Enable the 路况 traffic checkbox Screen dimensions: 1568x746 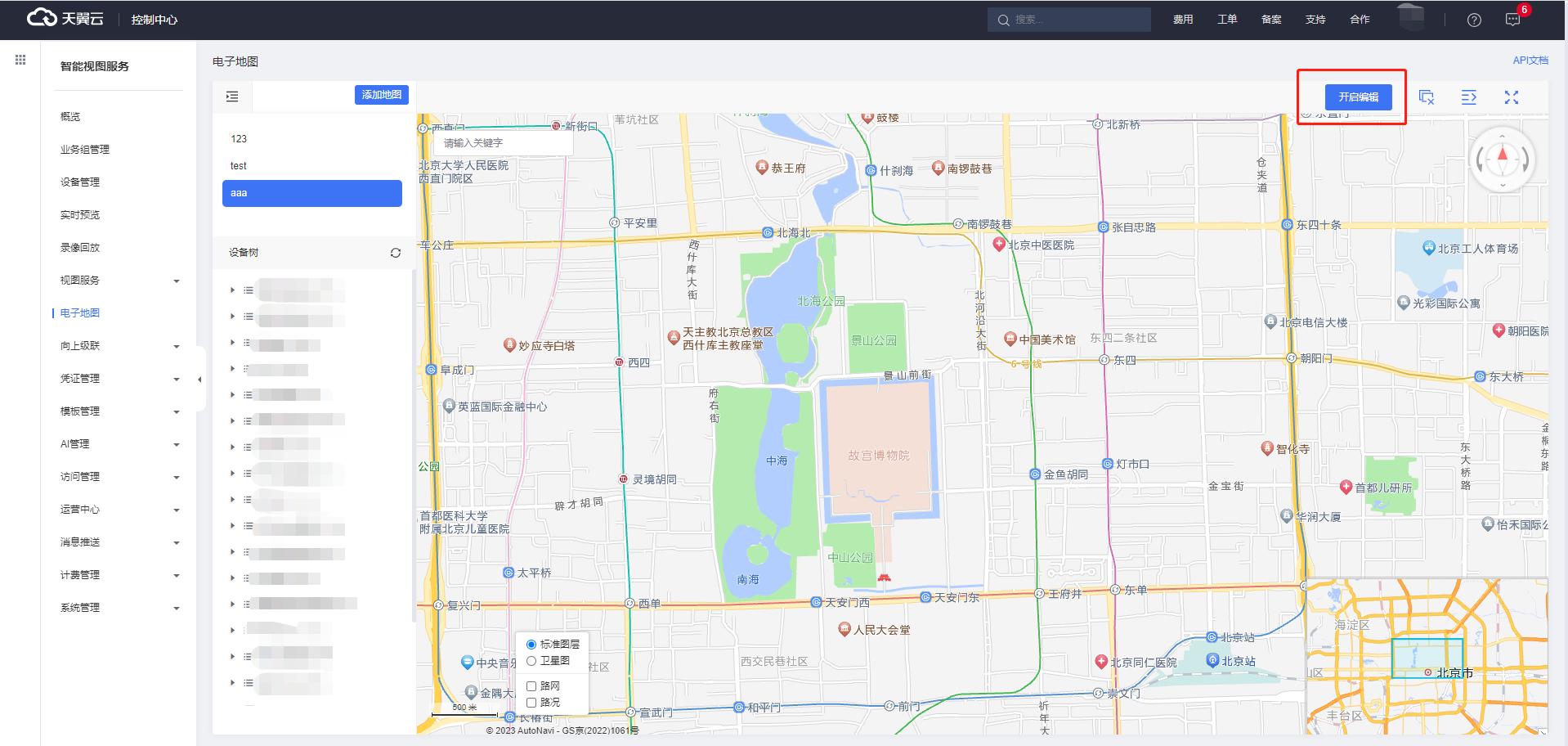531,703
